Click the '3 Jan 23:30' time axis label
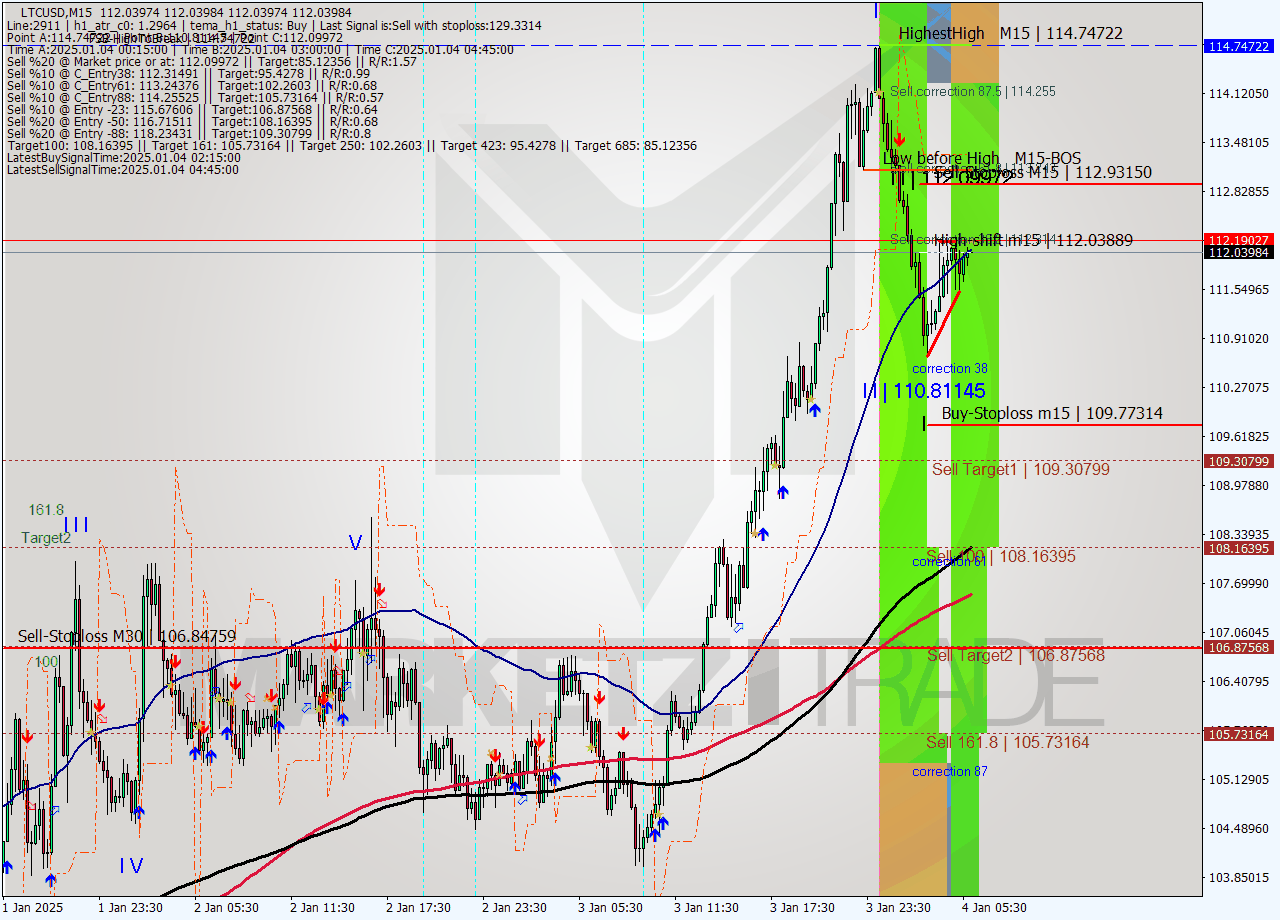Screen dimensions: 1280x920 [x=898, y=908]
